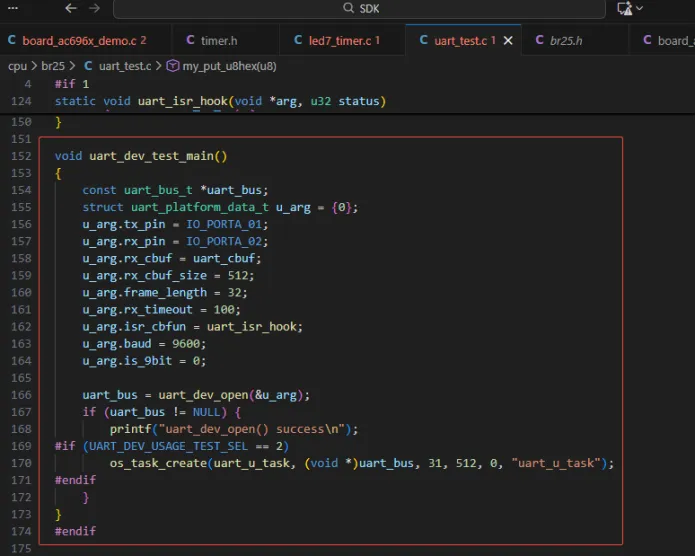This screenshot has width=696, height=557.
Task: Click 'os_task_create' on line 170
Action: point(158,463)
